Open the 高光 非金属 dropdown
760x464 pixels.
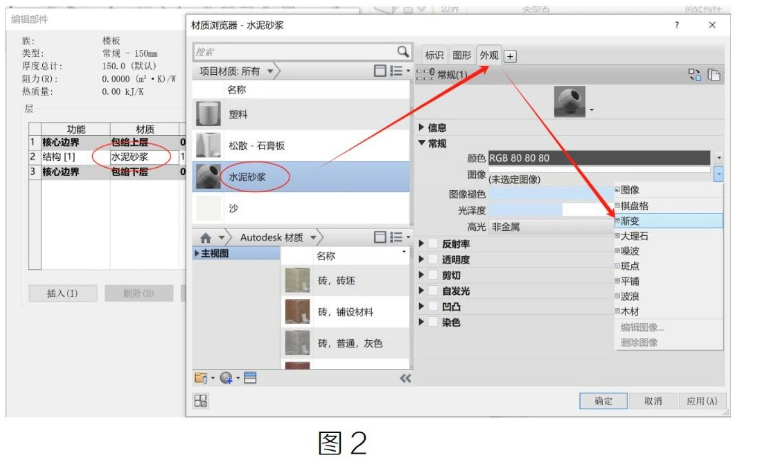(551, 226)
